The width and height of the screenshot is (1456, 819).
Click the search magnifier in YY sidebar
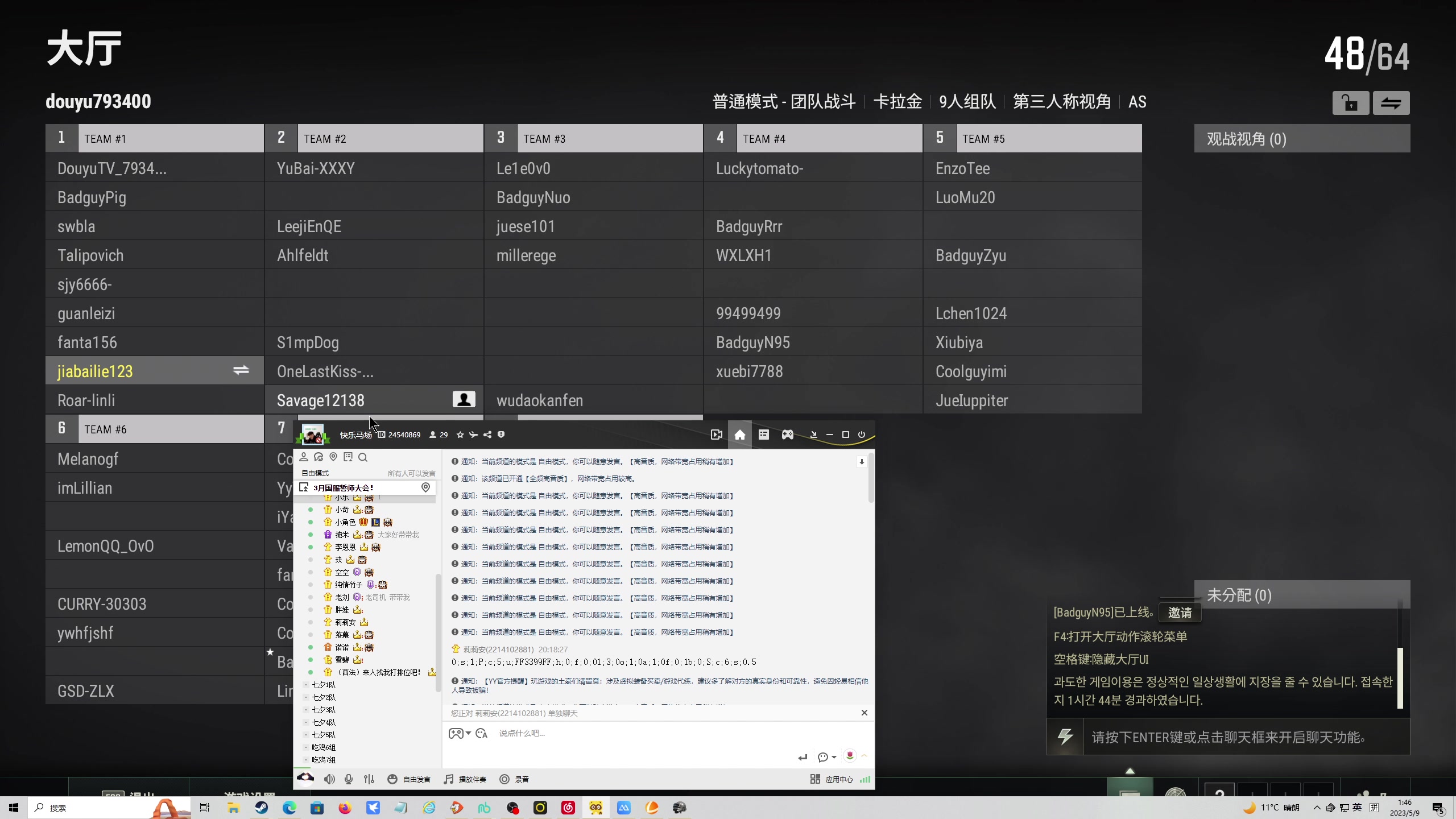point(363,457)
